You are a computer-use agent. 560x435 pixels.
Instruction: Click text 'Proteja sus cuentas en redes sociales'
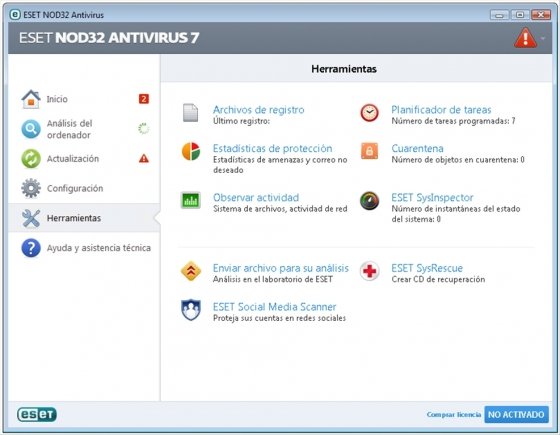(x=279, y=318)
